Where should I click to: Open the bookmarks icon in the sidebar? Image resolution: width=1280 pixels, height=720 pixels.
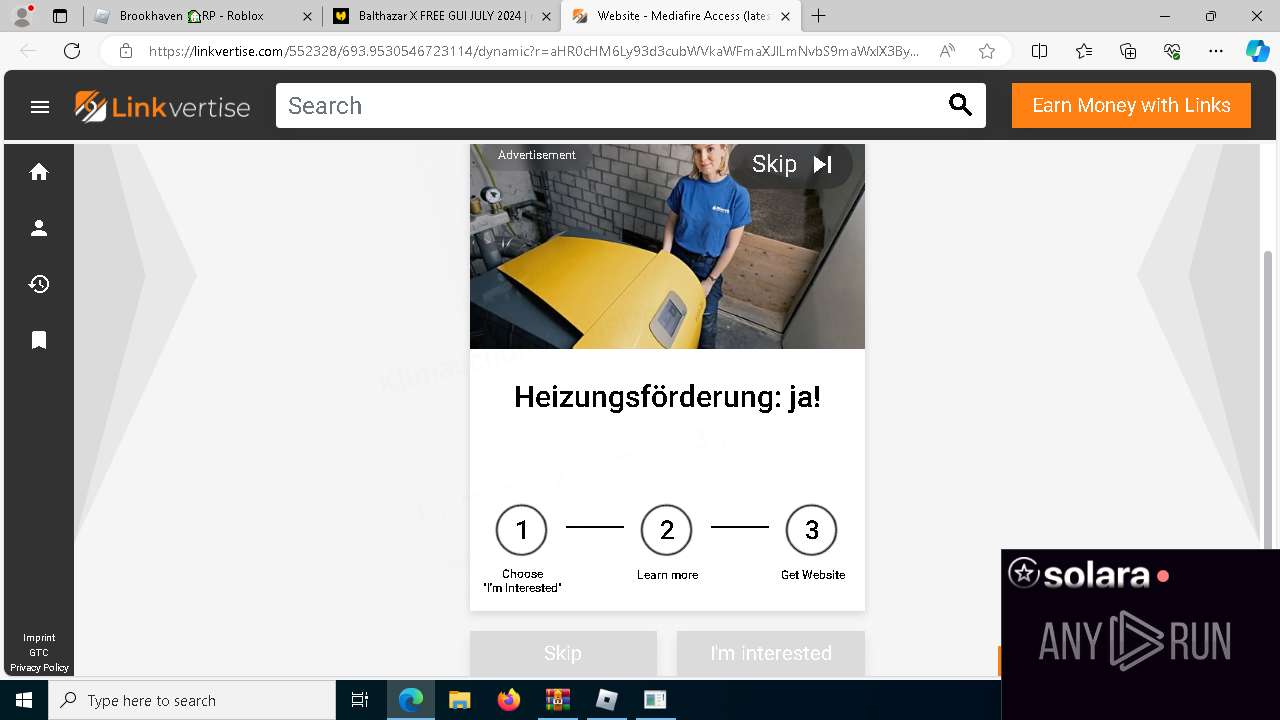click(39, 340)
